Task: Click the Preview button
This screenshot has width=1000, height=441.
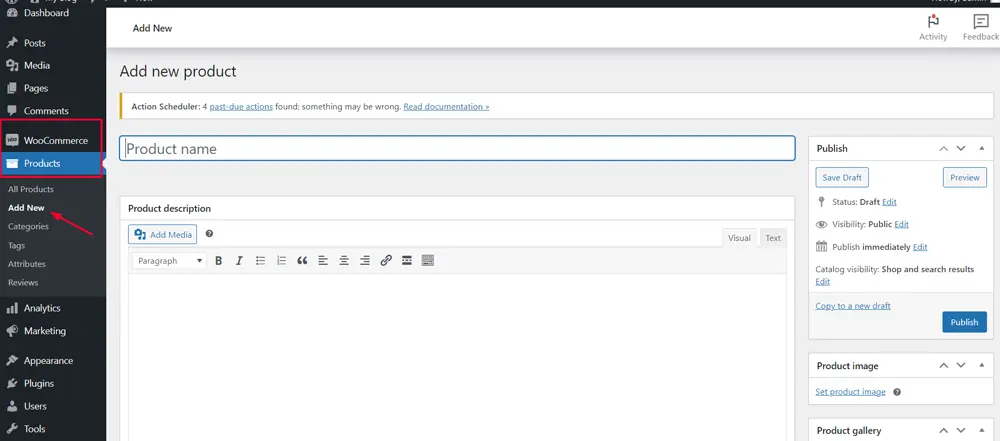Action: pos(964,177)
